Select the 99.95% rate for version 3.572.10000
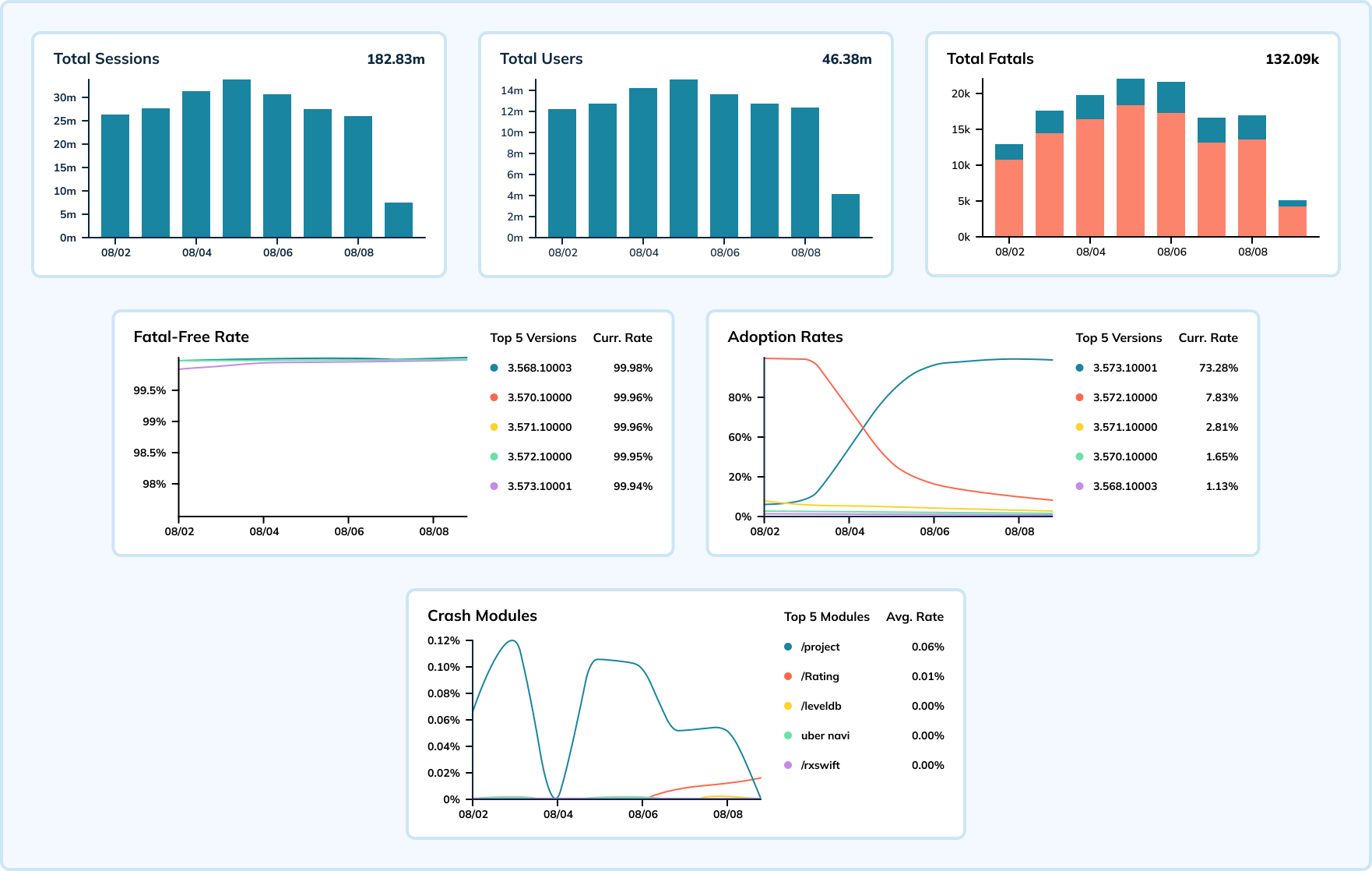Screen dimensions: 1372x871 tap(633, 457)
